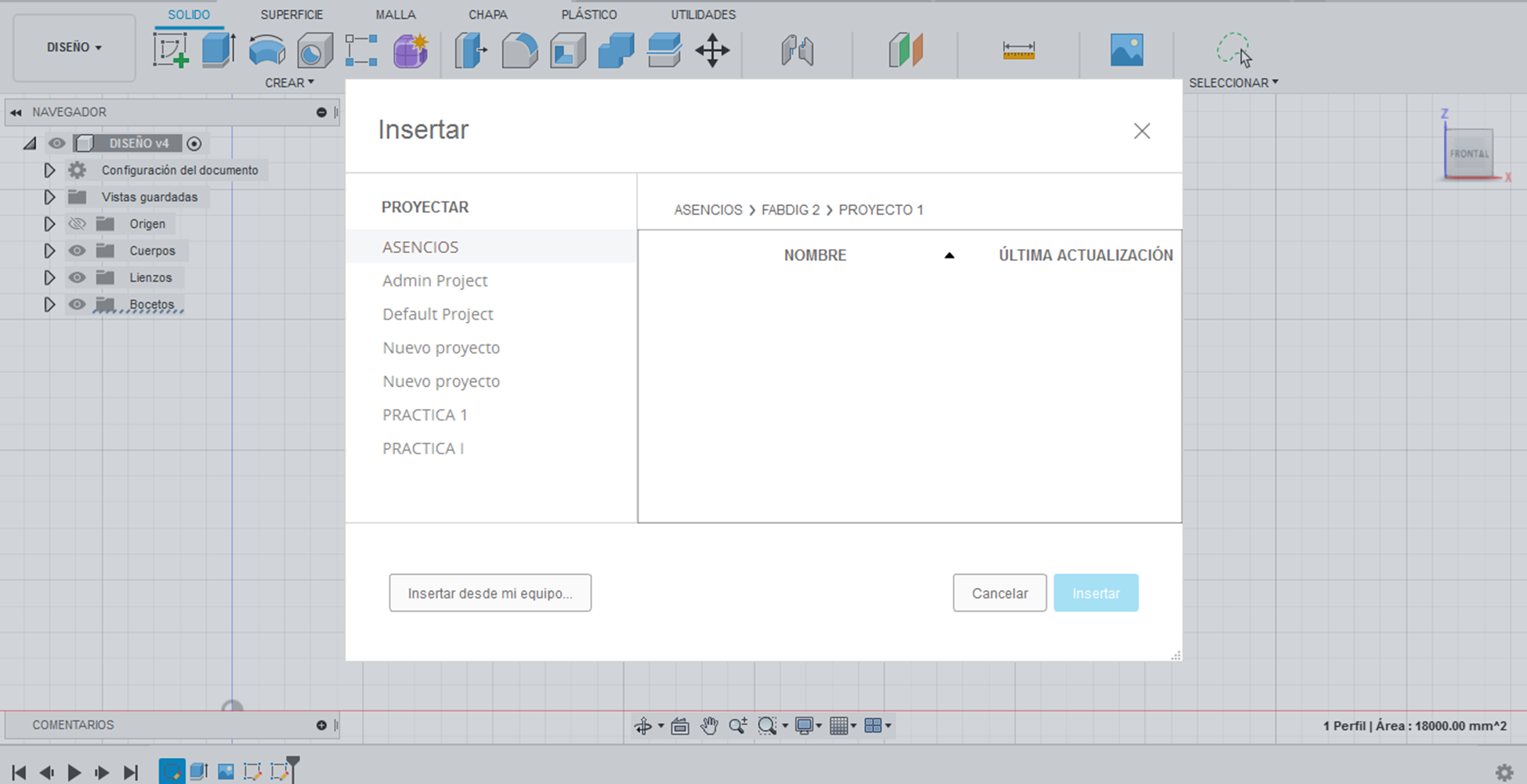Open the Display Settings monitor icon
1527x784 pixels.
(x=804, y=726)
